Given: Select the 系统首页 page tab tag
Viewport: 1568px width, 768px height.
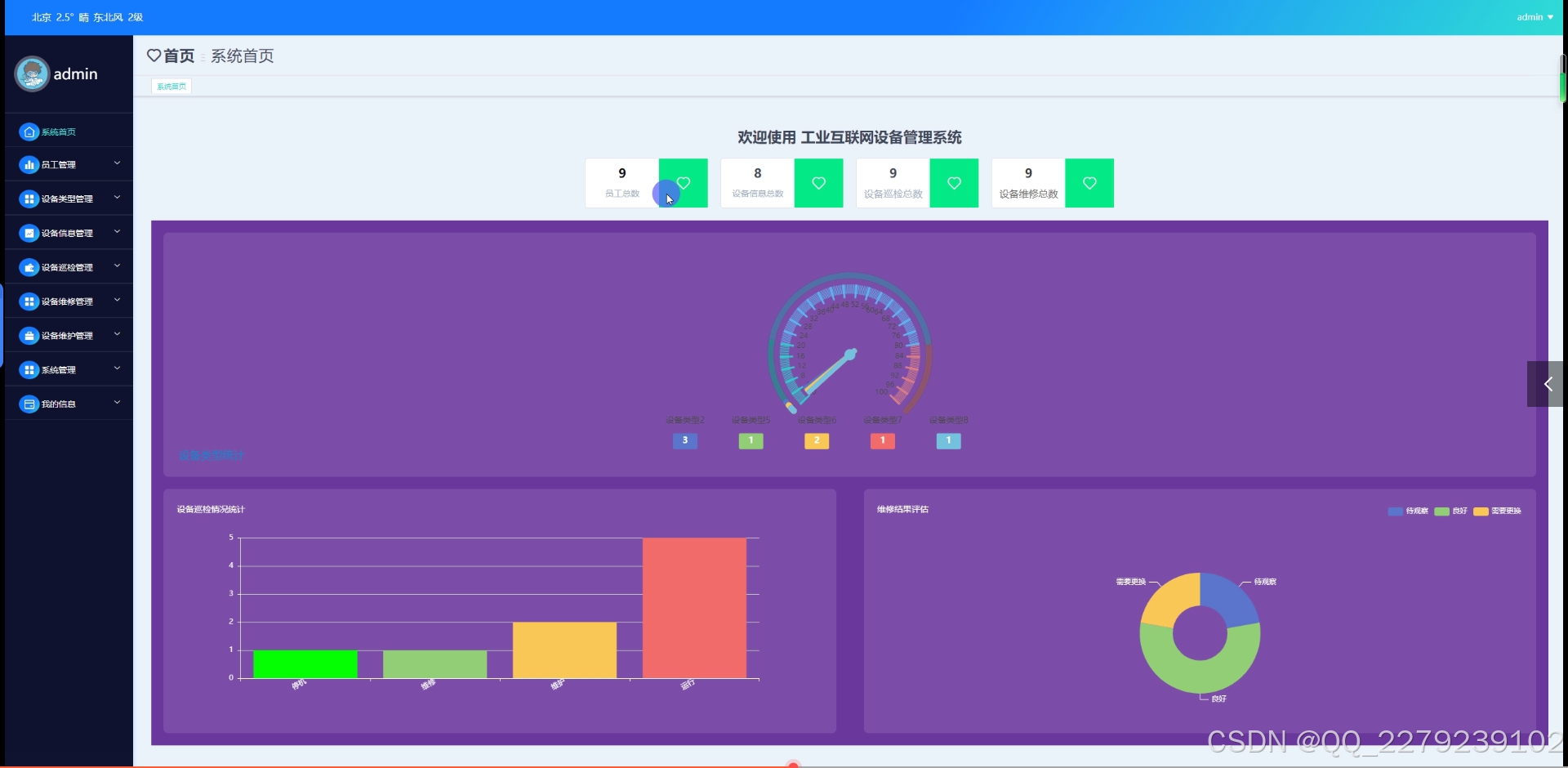Looking at the screenshot, I should tap(171, 87).
